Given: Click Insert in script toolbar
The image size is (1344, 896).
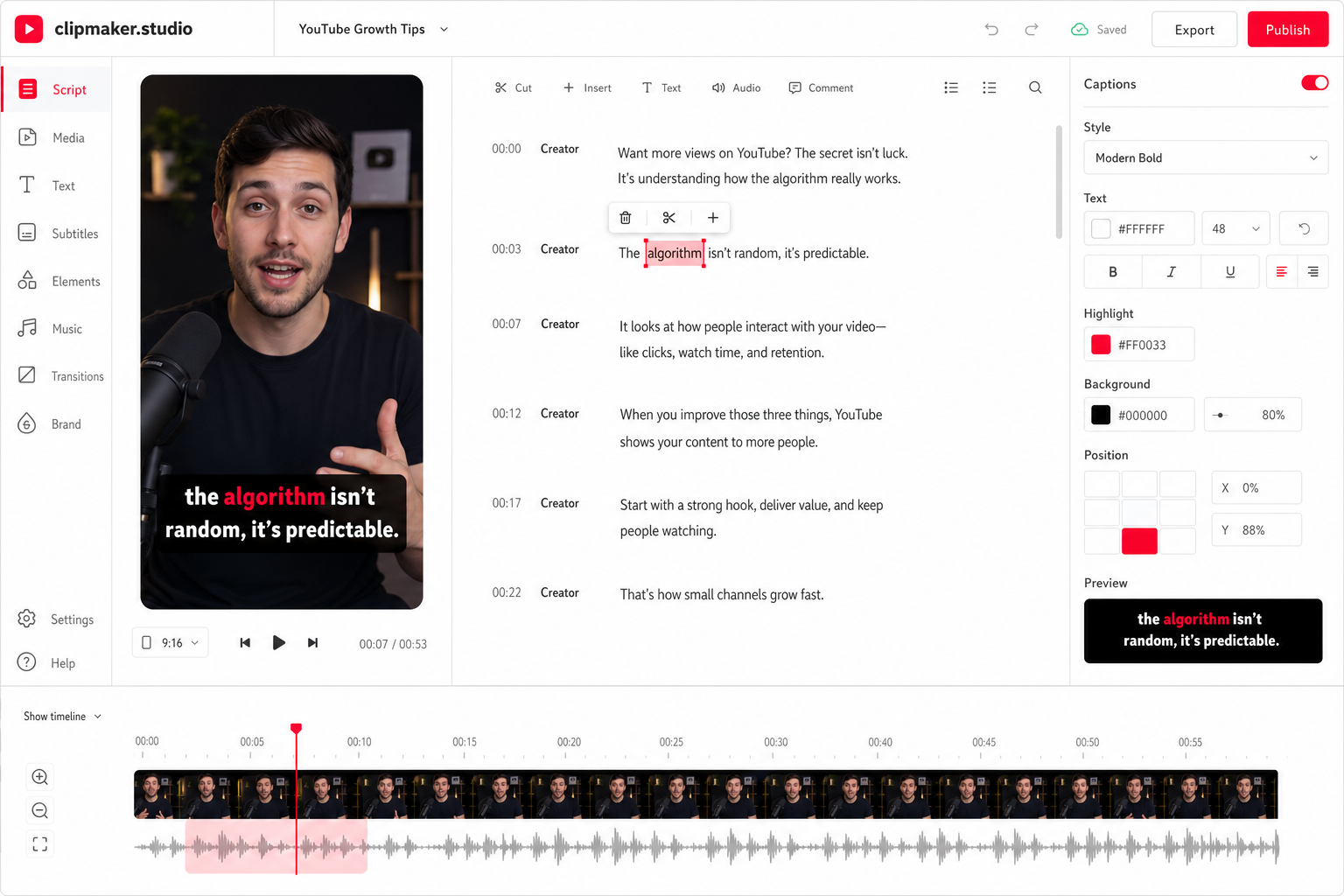Looking at the screenshot, I should pos(587,87).
